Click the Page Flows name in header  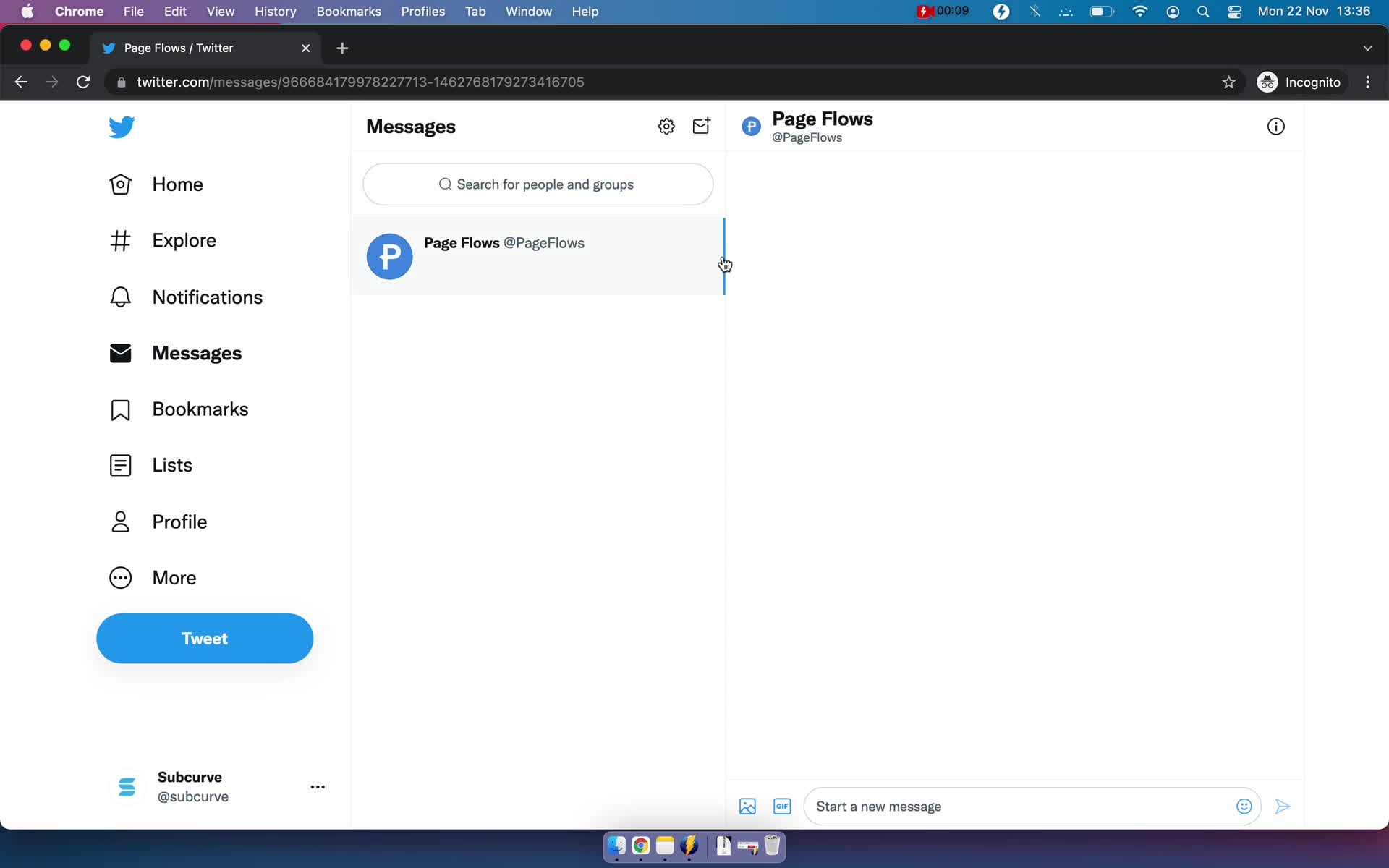[x=823, y=119]
